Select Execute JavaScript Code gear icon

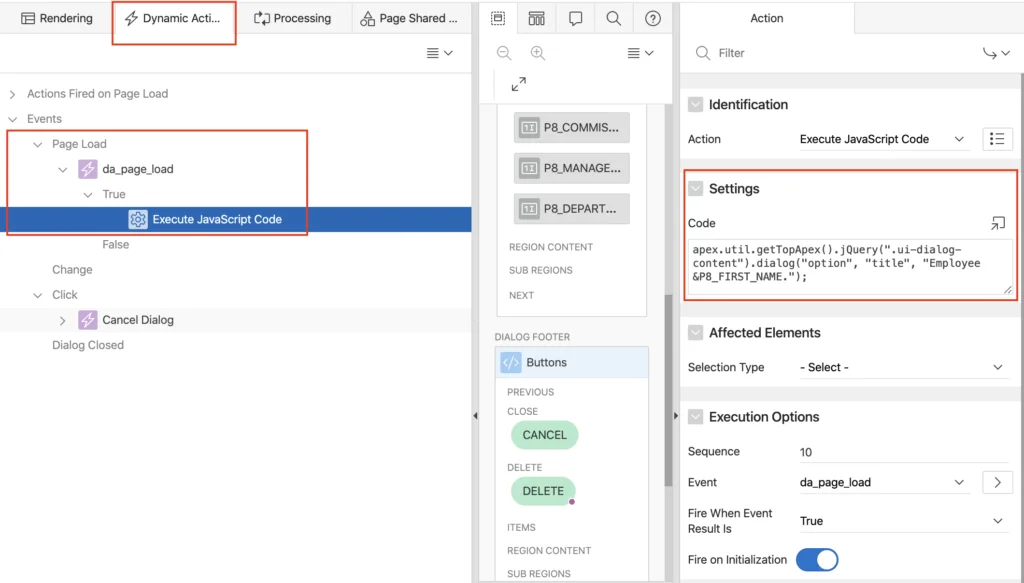point(138,219)
